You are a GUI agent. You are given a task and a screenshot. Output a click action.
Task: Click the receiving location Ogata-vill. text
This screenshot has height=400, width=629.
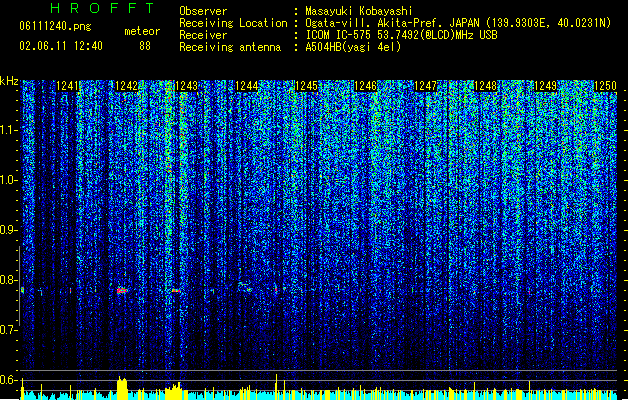(458, 23)
